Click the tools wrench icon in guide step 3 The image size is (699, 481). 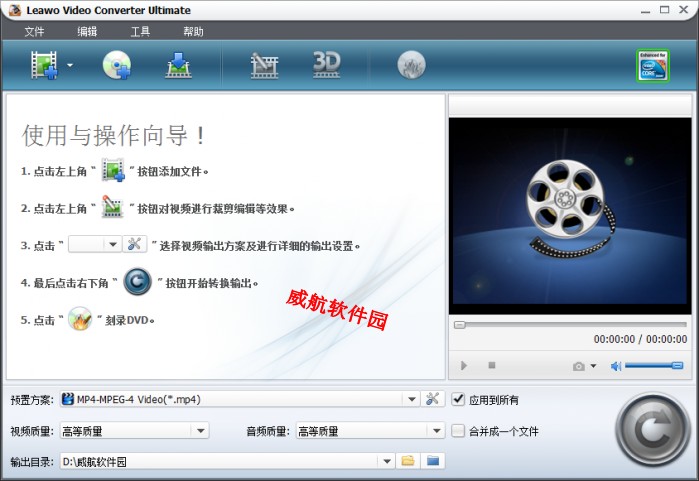click(x=135, y=244)
